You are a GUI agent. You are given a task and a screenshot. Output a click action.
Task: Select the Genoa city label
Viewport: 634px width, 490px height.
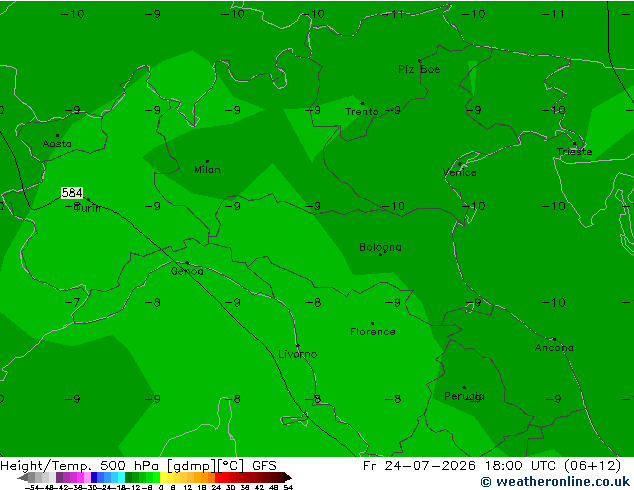(x=187, y=271)
